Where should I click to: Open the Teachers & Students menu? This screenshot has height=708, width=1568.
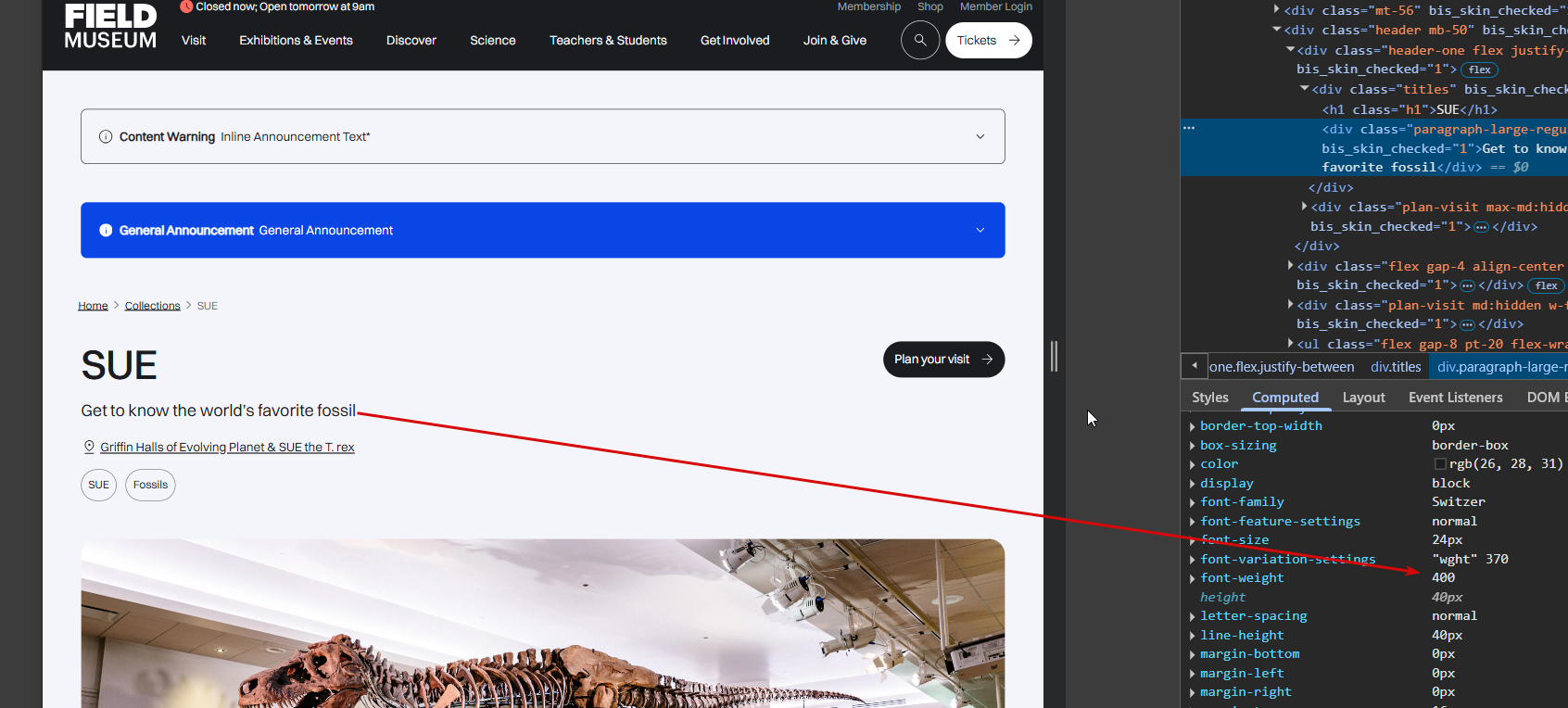(x=608, y=41)
